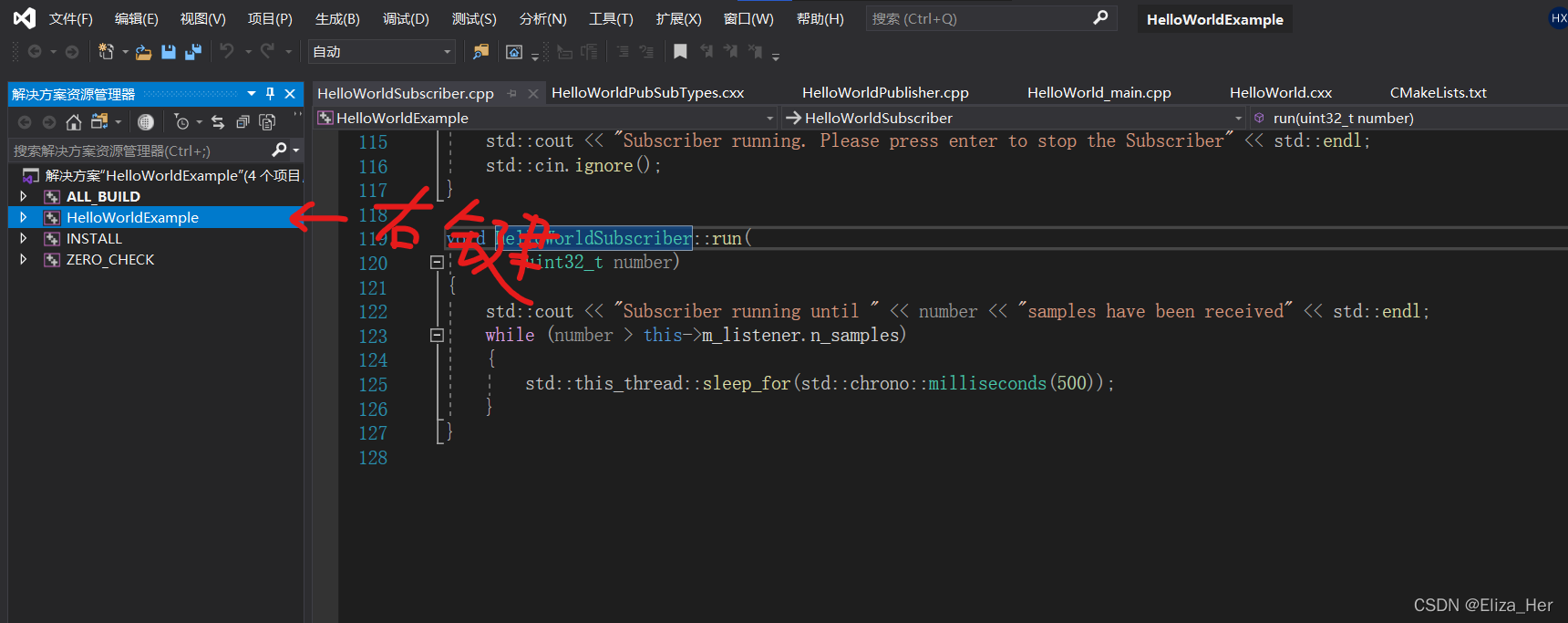Expand the ALL_BUILD project node
Screen dimensions: 1568x623
coord(24,196)
